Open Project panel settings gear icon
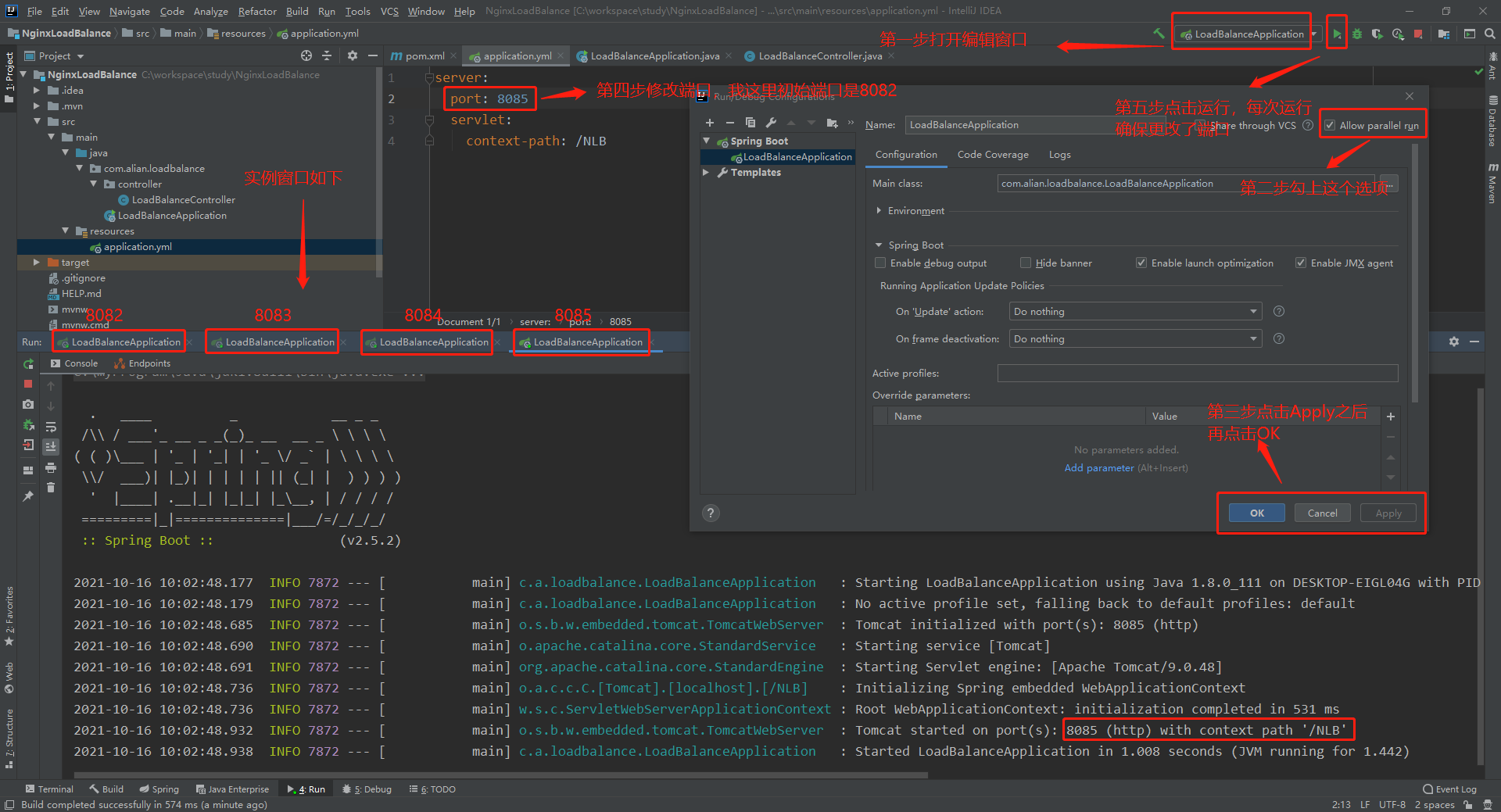This screenshot has width=1501, height=812. coord(352,55)
